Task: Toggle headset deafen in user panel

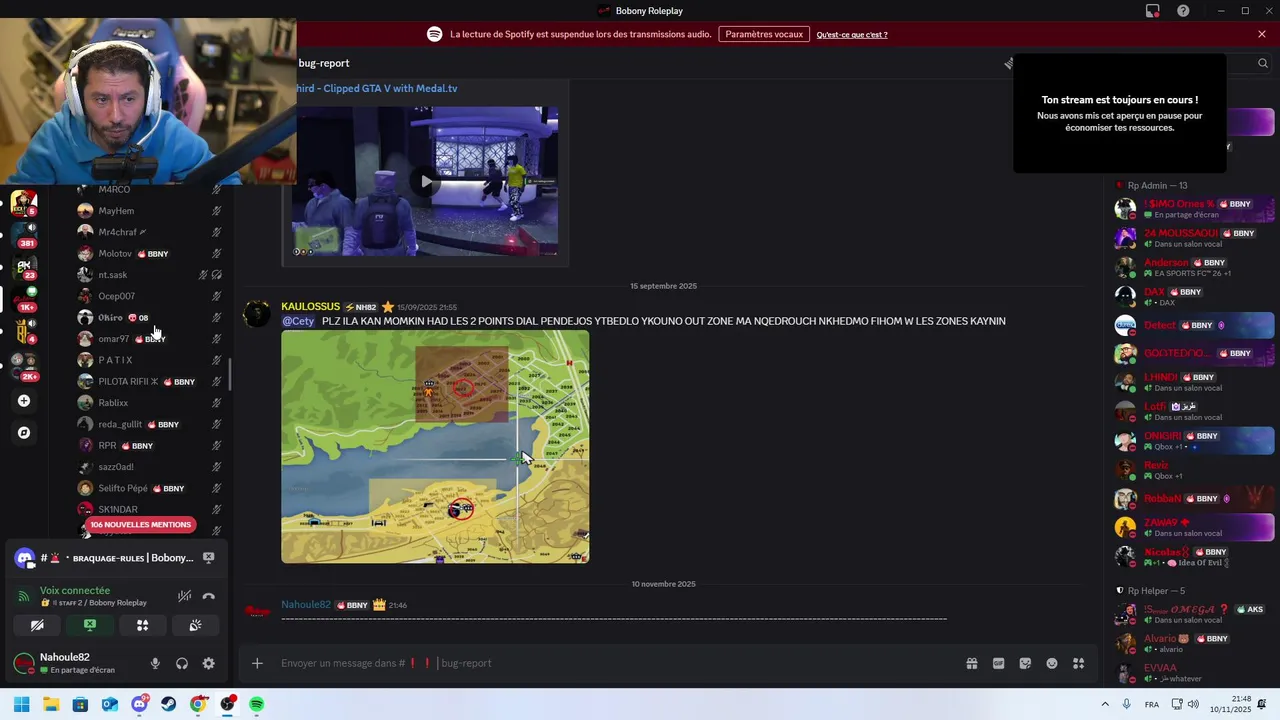Action: pyautogui.click(x=182, y=663)
